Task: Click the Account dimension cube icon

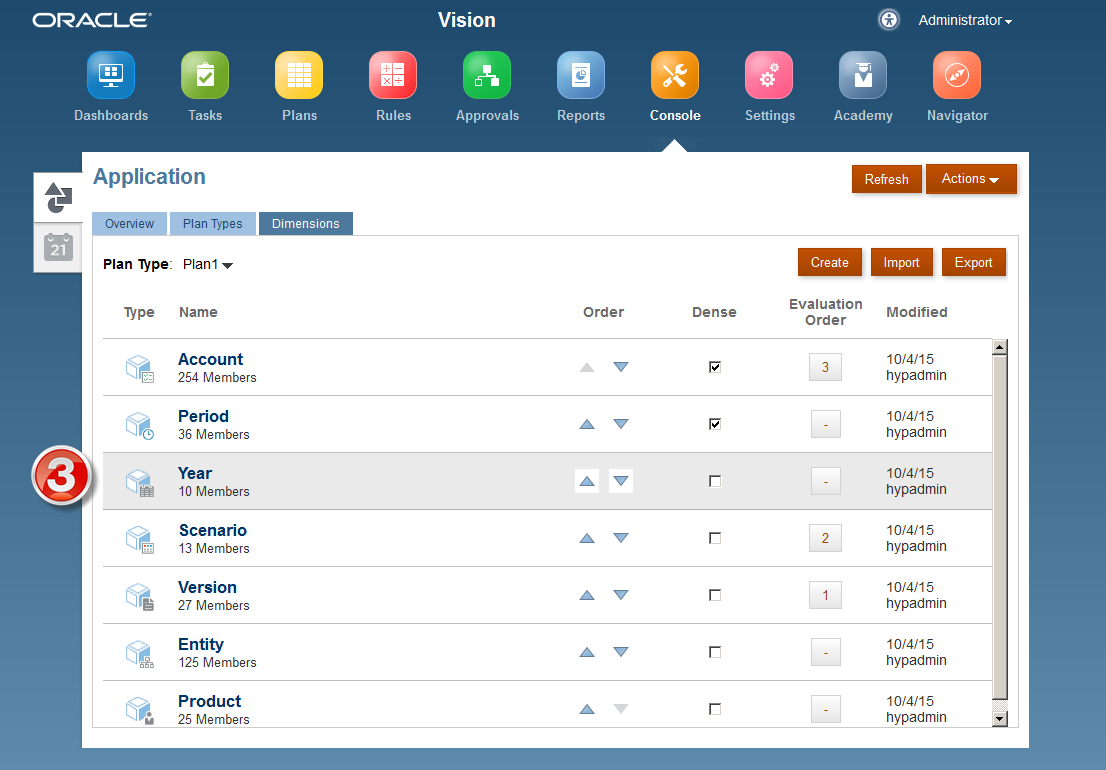Action: coord(140,368)
